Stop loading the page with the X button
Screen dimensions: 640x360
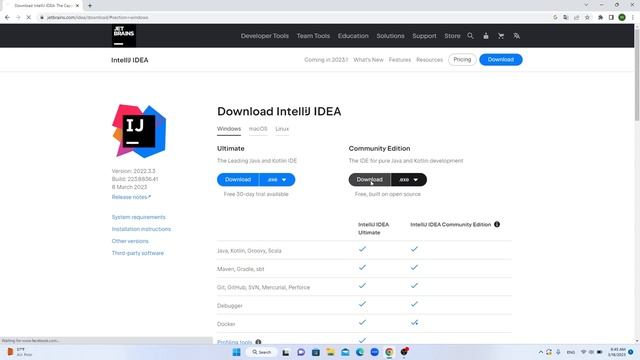point(29,18)
